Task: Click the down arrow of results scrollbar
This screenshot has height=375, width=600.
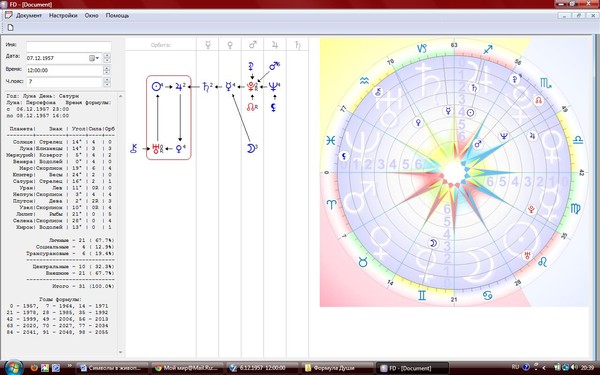Action: coord(121,352)
